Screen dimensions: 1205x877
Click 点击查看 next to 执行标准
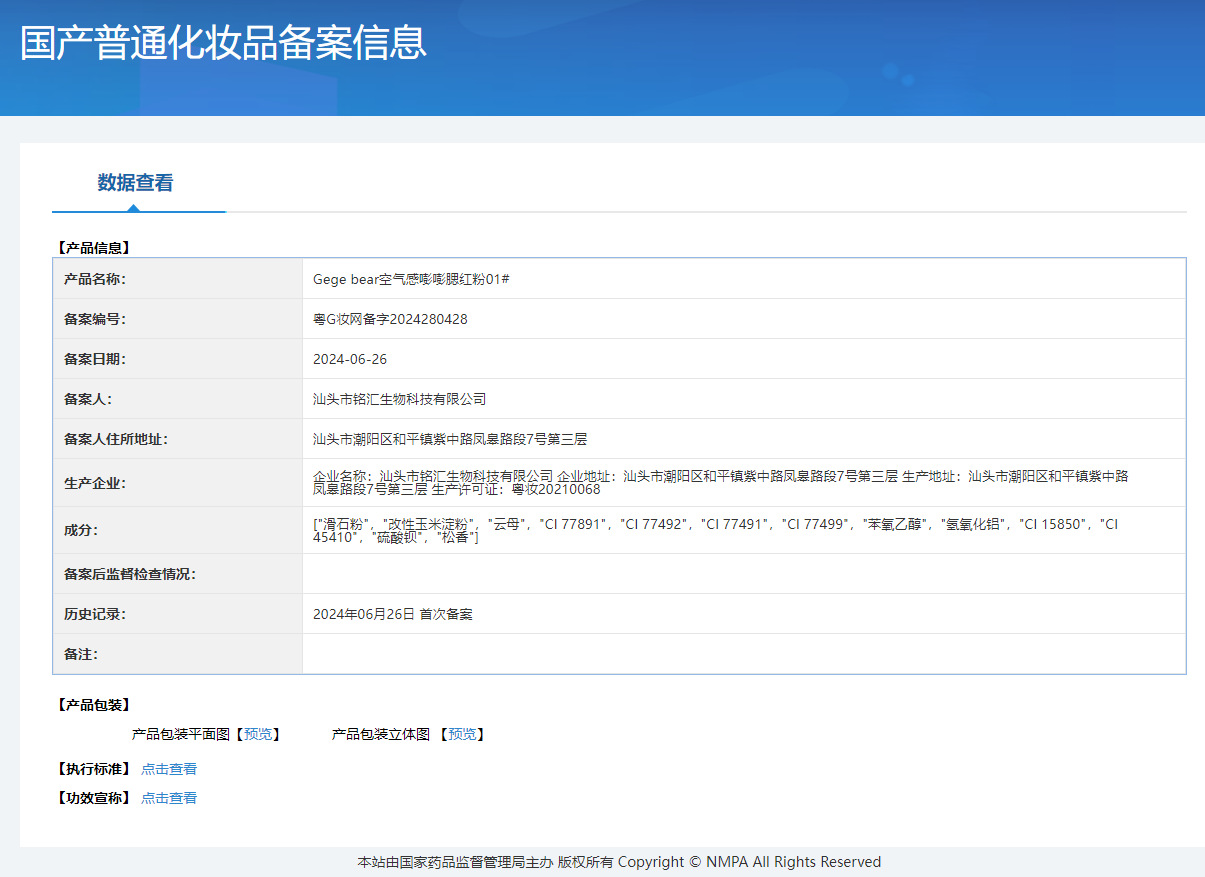169,769
